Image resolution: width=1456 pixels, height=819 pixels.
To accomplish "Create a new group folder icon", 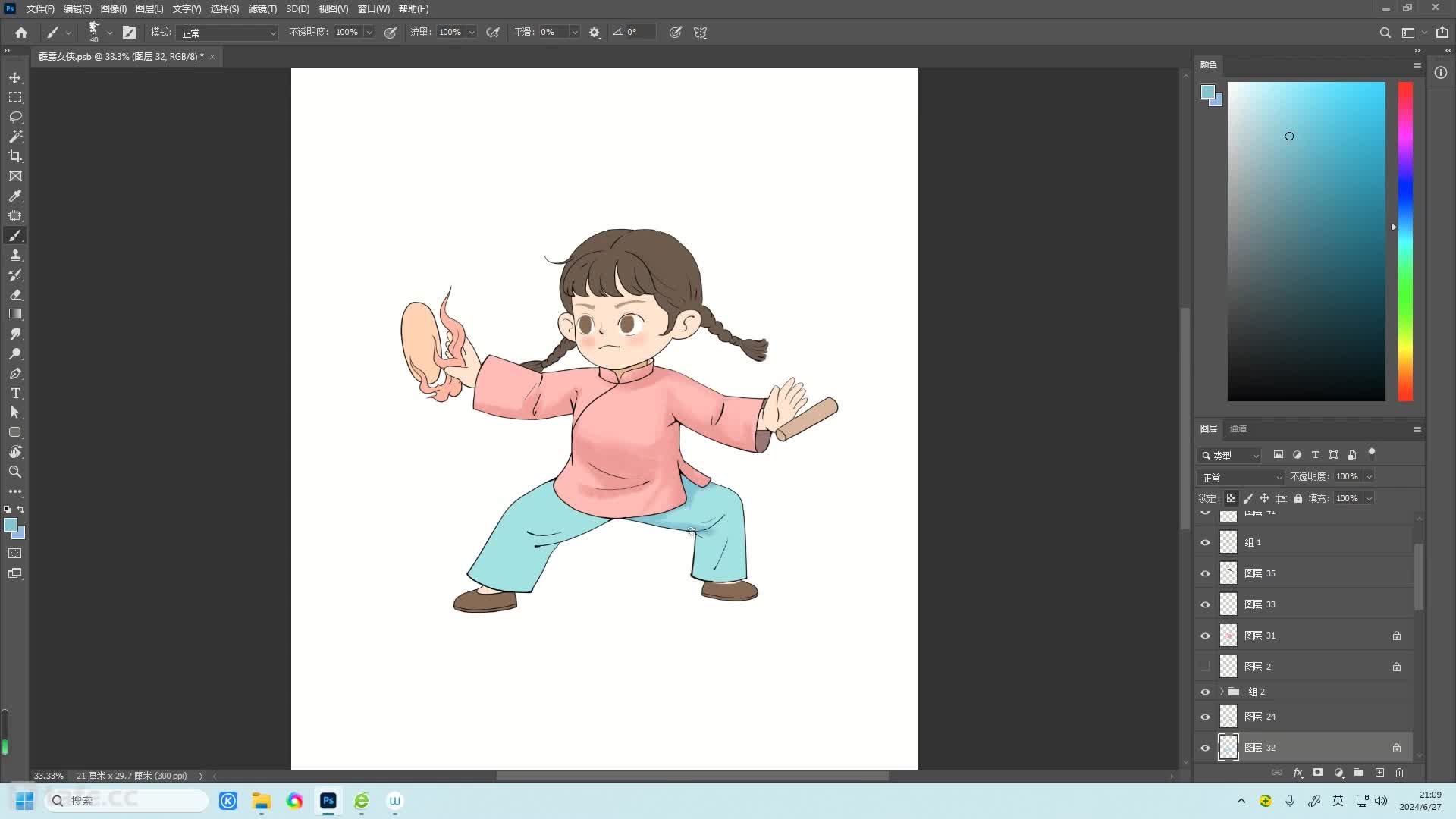I will [x=1359, y=773].
